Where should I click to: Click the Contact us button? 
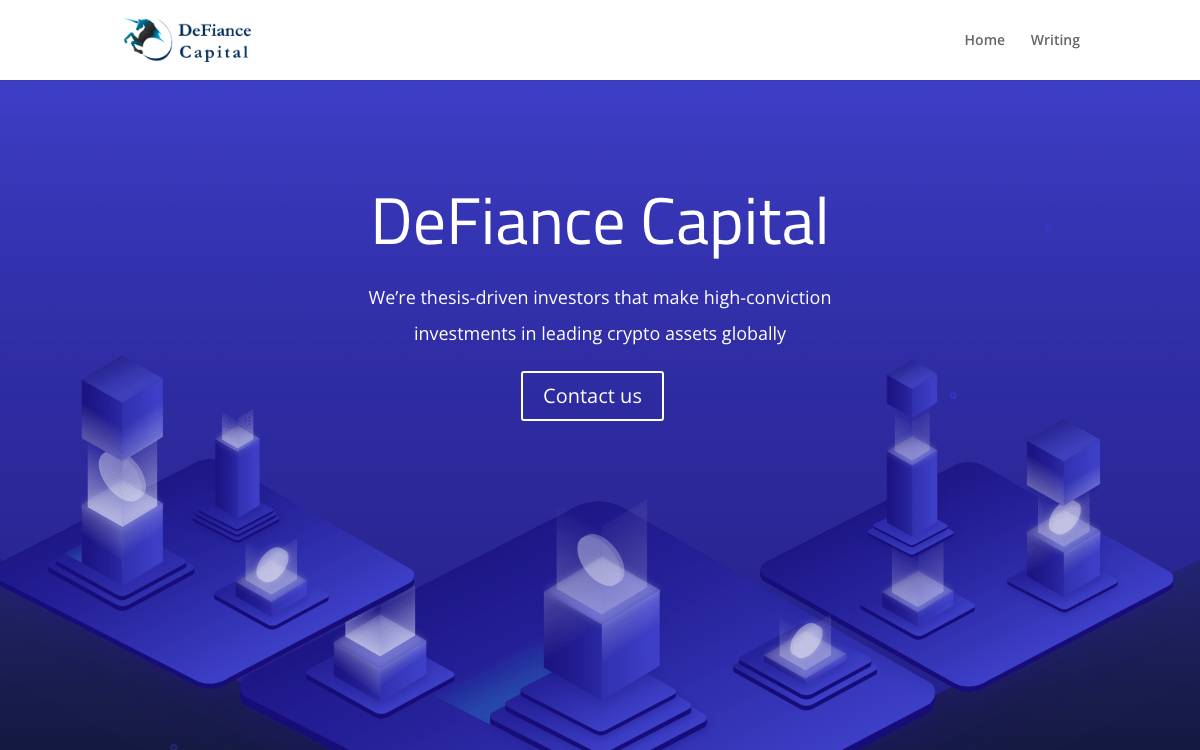592,396
